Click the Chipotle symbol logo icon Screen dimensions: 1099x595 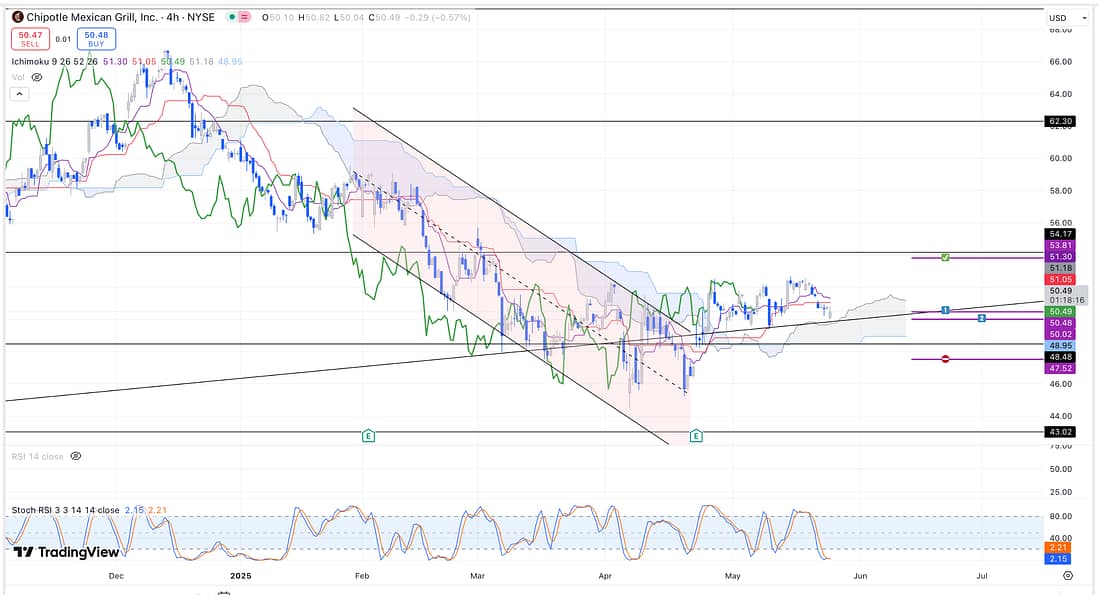click(18, 17)
